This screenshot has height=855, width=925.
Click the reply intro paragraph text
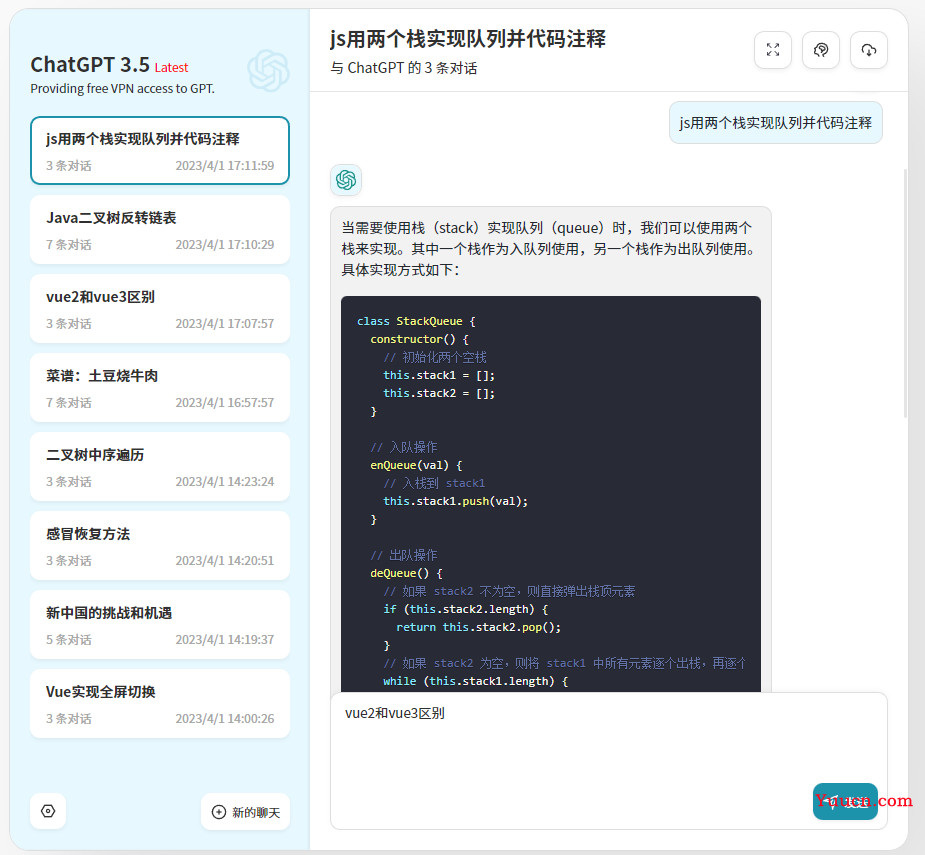coord(549,249)
